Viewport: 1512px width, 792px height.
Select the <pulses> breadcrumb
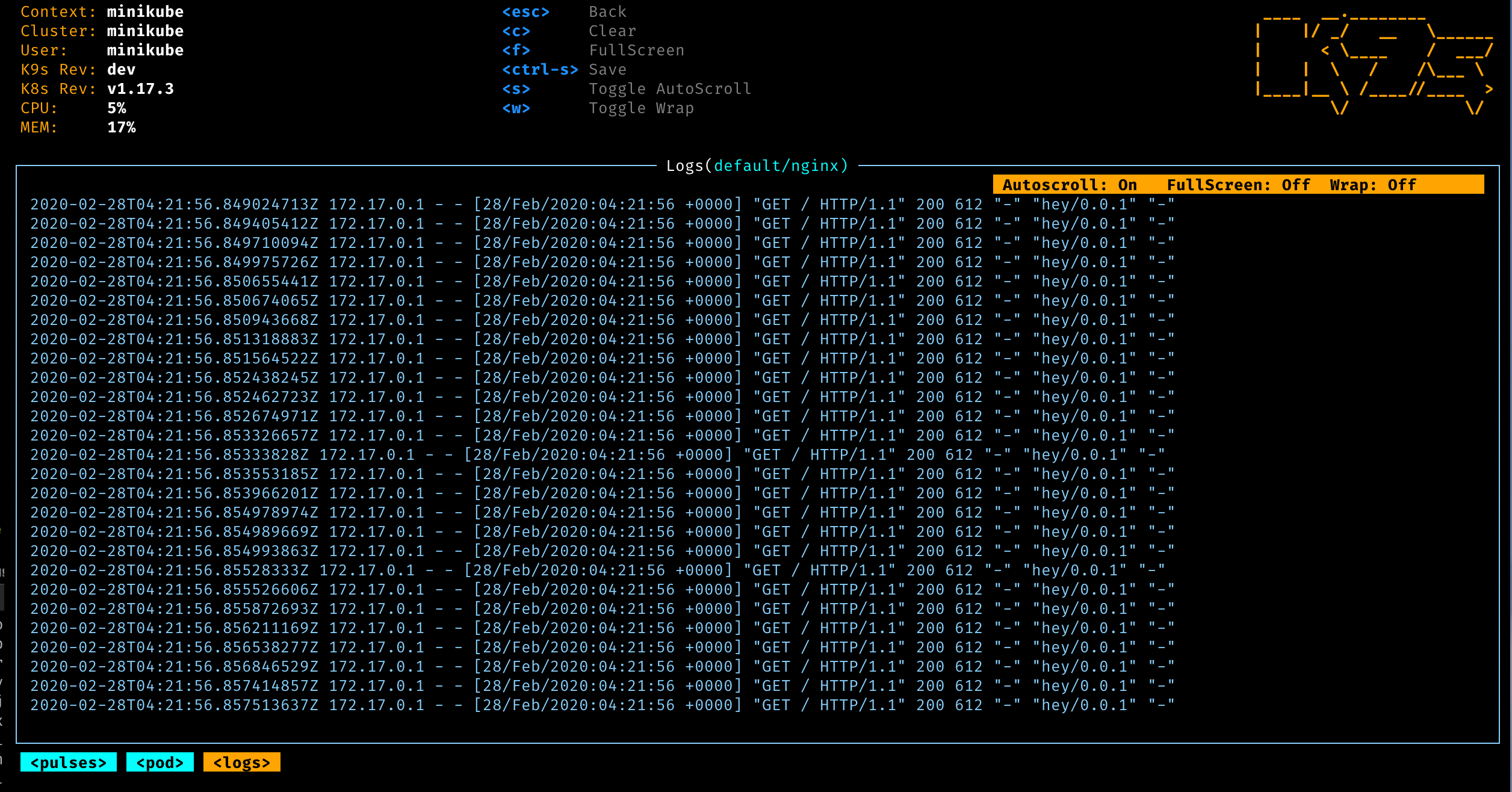69,763
